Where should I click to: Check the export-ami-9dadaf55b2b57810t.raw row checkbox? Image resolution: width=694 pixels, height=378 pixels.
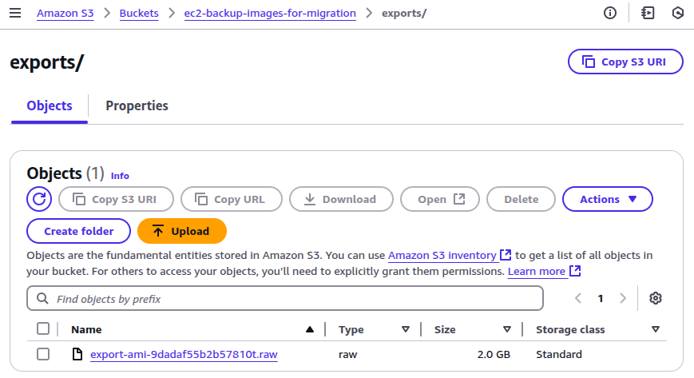pyautogui.click(x=43, y=354)
